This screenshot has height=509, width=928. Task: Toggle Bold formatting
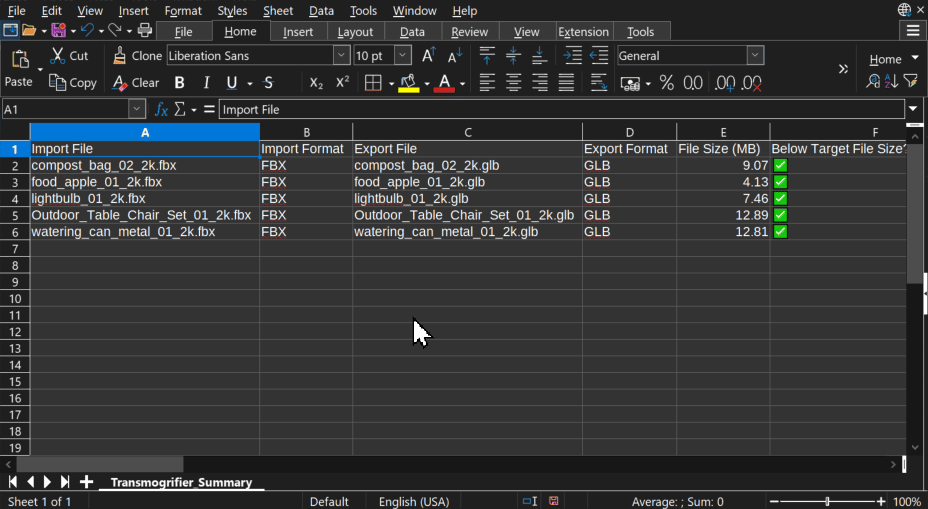point(180,83)
